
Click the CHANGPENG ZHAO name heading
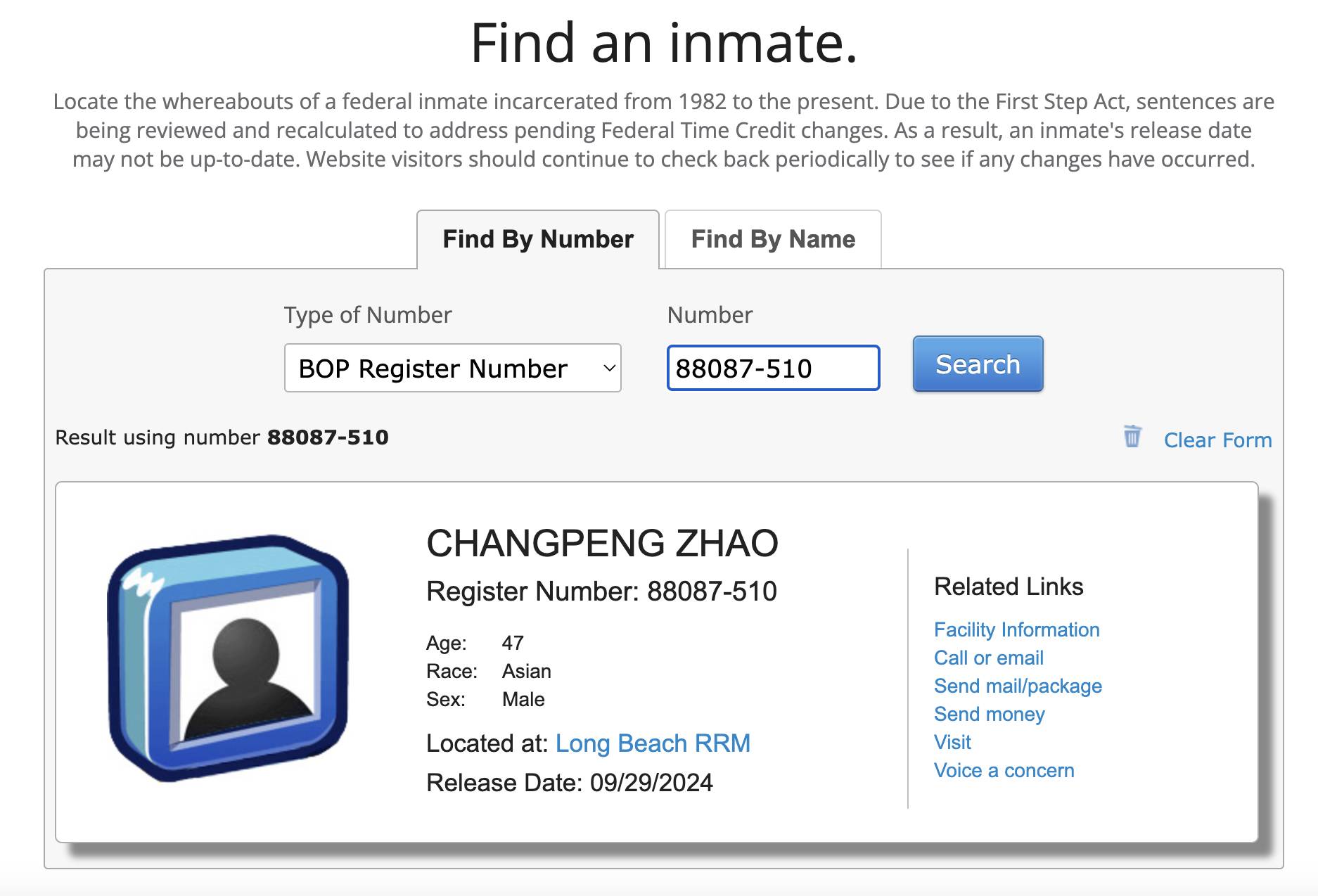click(x=602, y=543)
